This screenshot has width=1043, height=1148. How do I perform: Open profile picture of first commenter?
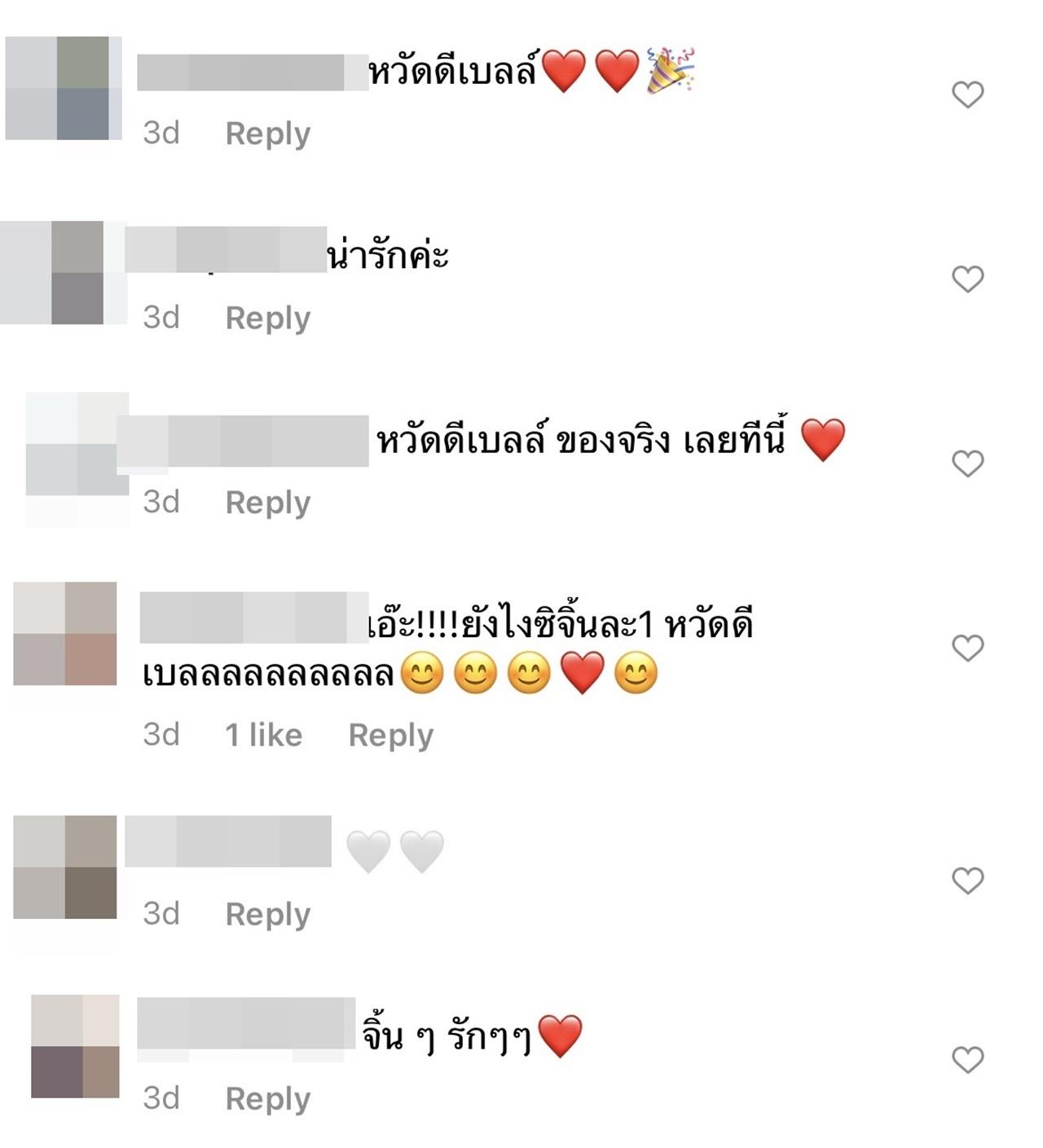(64, 88)
